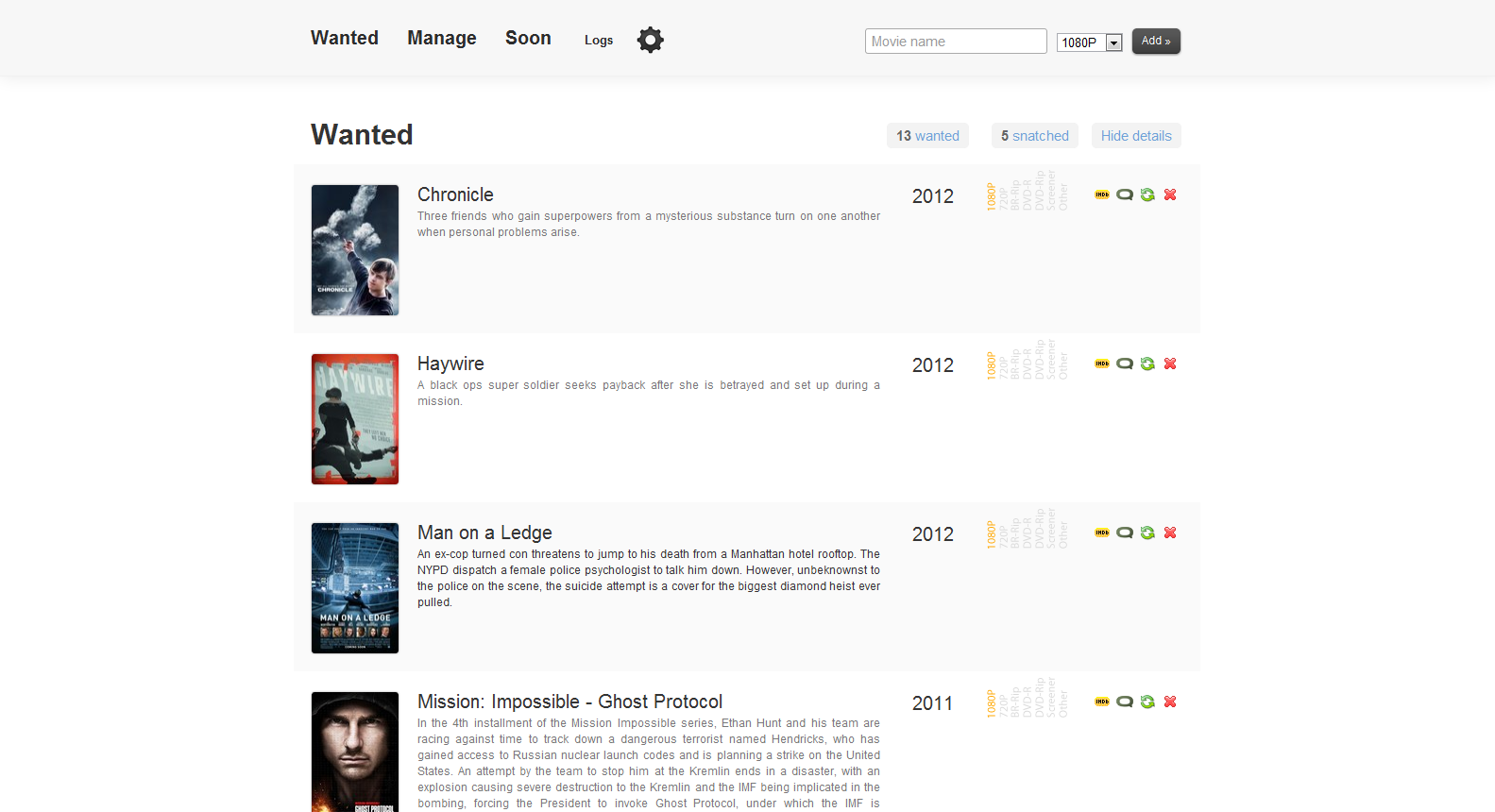
Task: Delete Man on a Ledge with the red X
Action: tap(1170, 533)
